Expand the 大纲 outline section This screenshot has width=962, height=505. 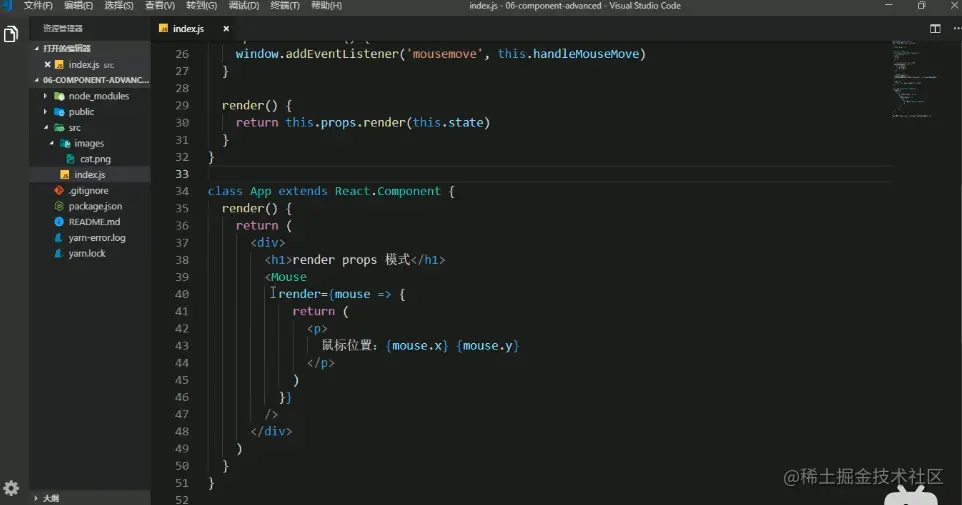pyautogui.click(x=36, y=498)
